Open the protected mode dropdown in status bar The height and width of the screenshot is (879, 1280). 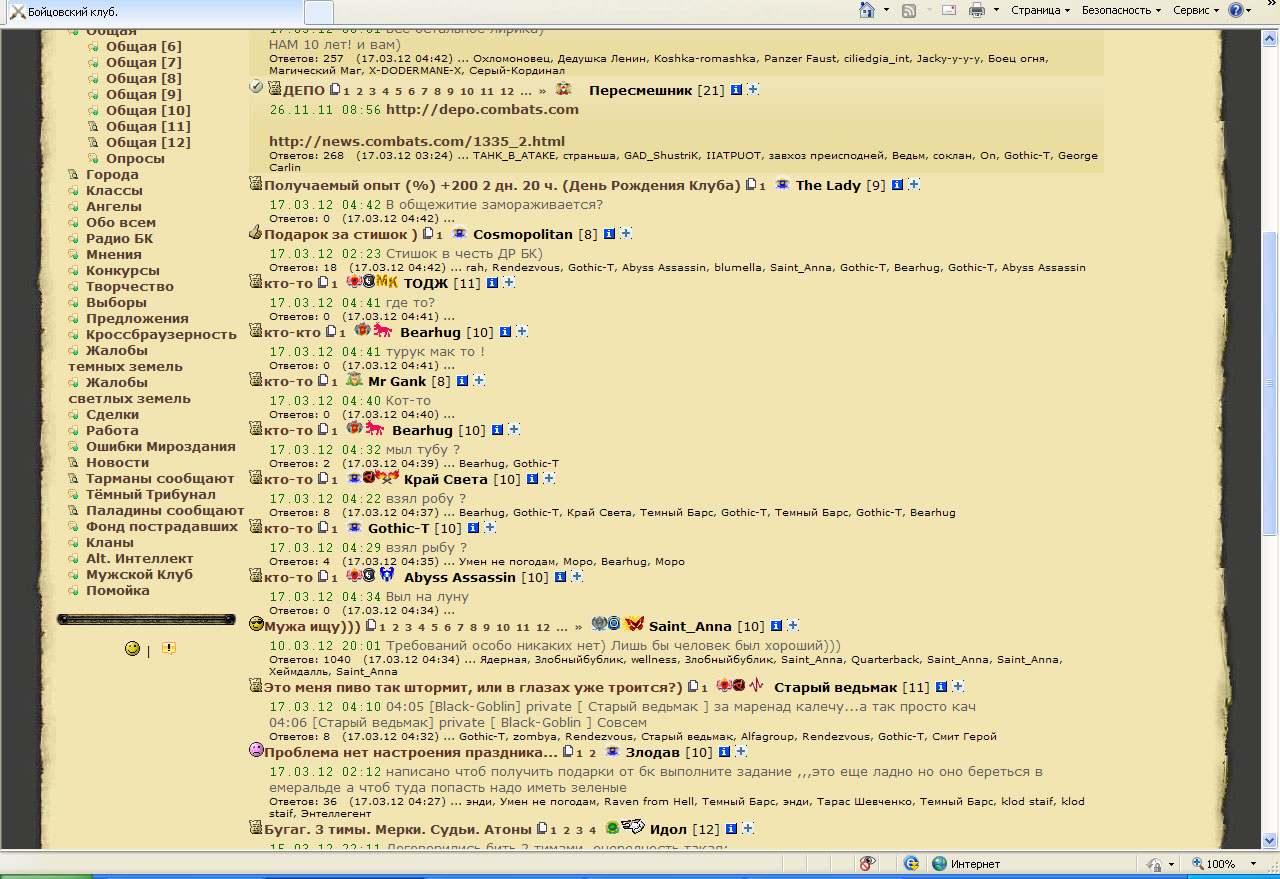coord(1169,864)
